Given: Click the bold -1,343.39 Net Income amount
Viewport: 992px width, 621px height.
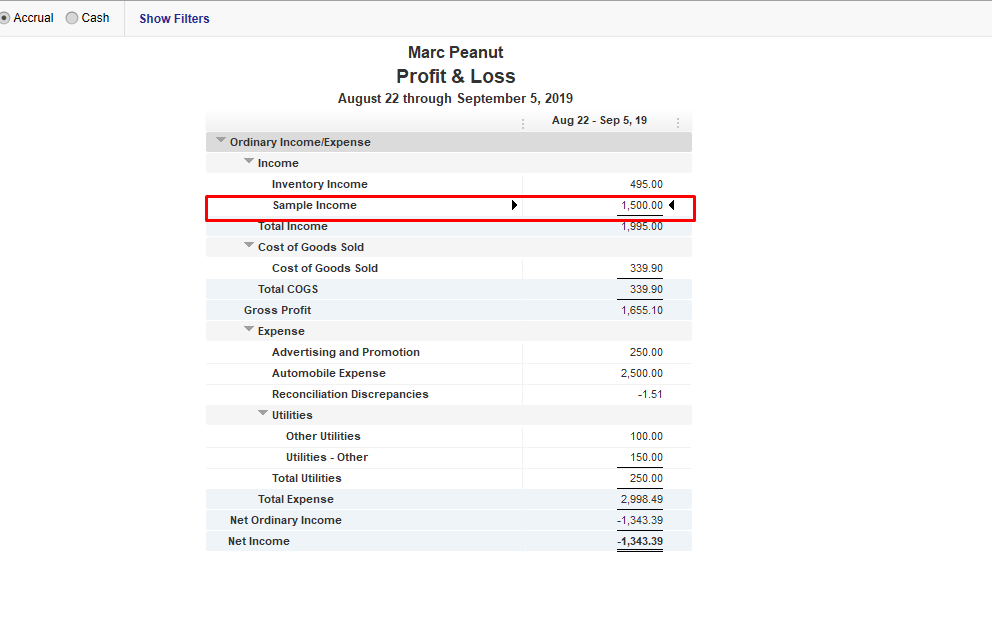Looking at the screenshot, I should 640,541.
